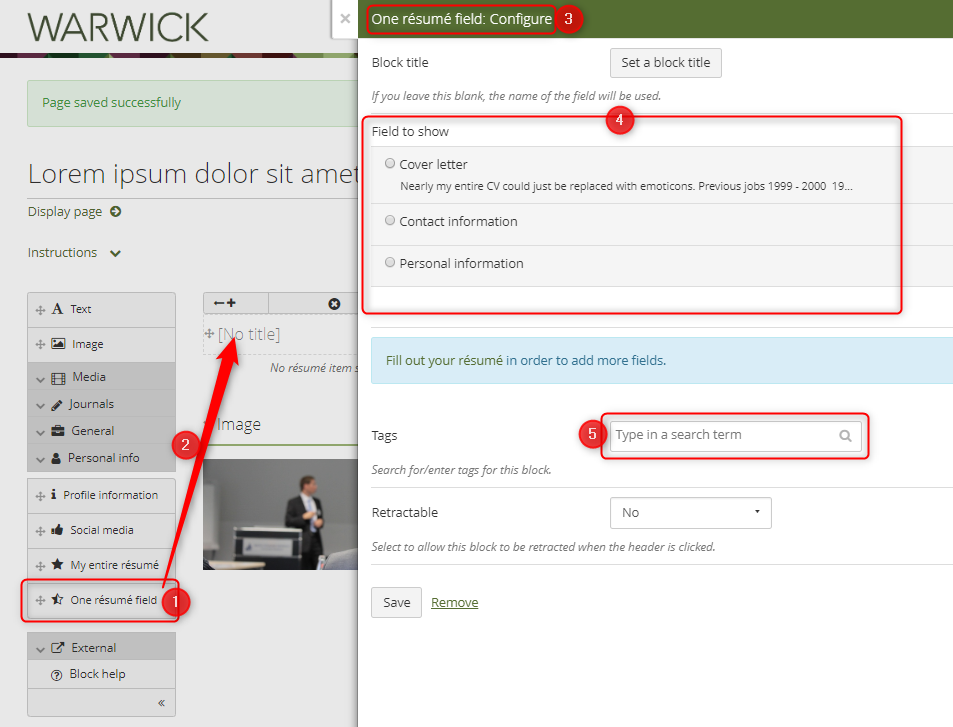
Task: Click the My entire résumé star icon
Action: [x=58, y=565]
